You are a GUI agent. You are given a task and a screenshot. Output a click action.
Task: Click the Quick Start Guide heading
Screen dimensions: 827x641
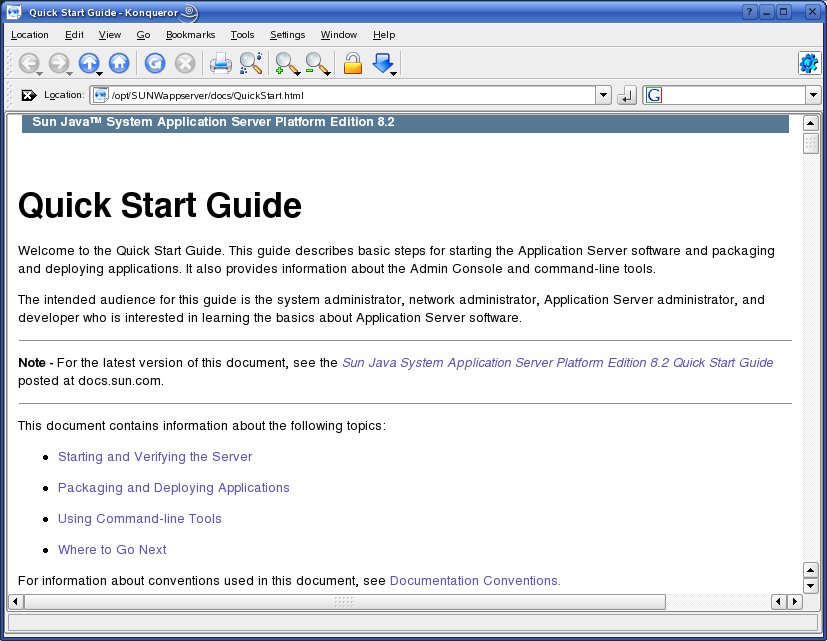pos(160,205)
